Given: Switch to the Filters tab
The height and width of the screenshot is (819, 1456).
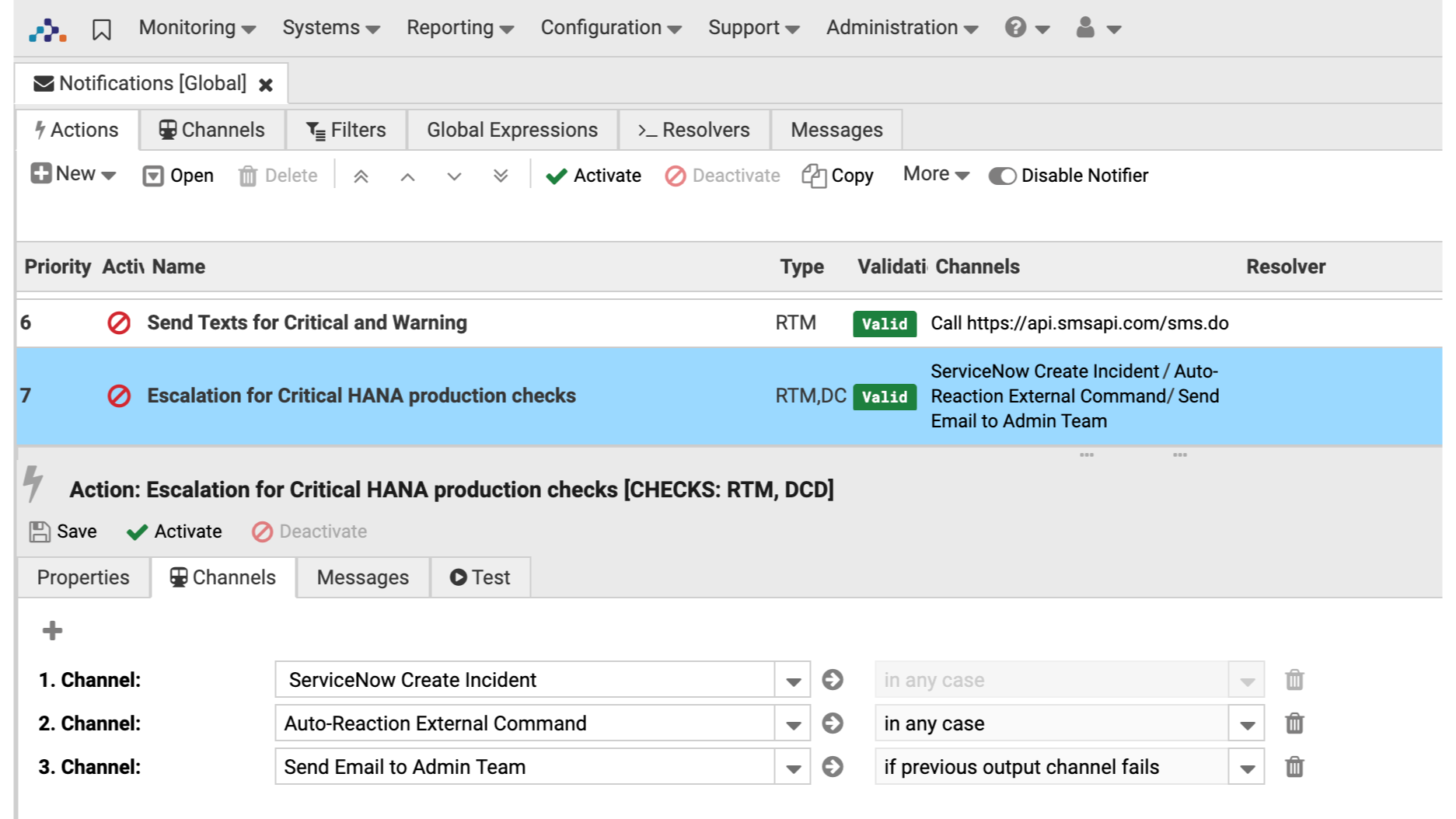Looking at the screenshot, I should tap(346, 130).
